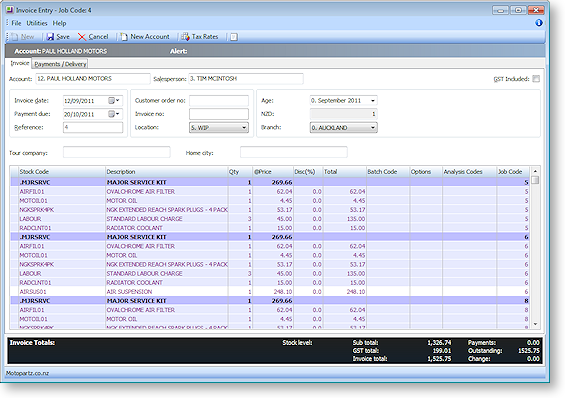Click the Outstanding 1525.75 value
This screenshot has height=398, width=565.
(x=529, y=351)
